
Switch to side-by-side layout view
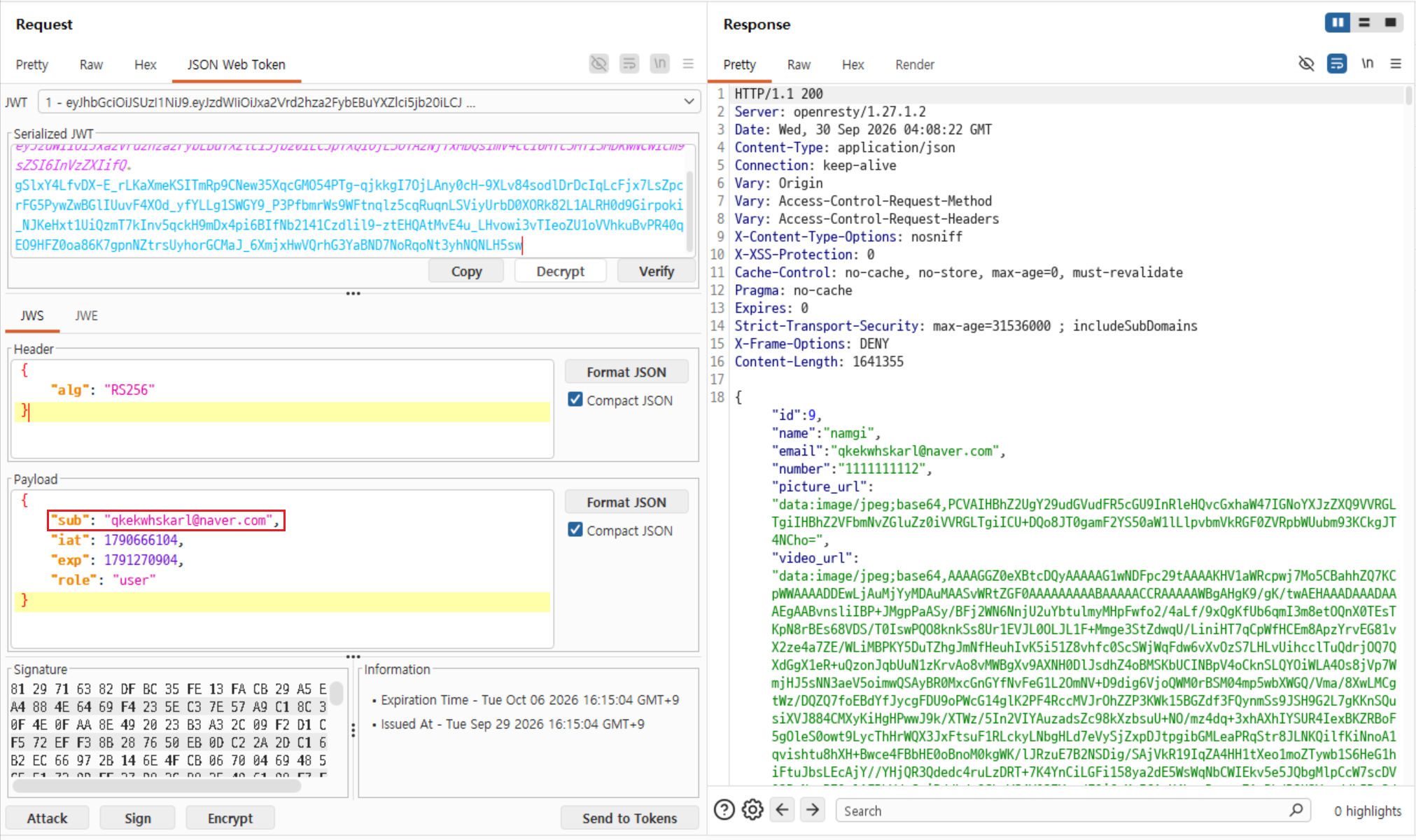[x=1338, y=22]
